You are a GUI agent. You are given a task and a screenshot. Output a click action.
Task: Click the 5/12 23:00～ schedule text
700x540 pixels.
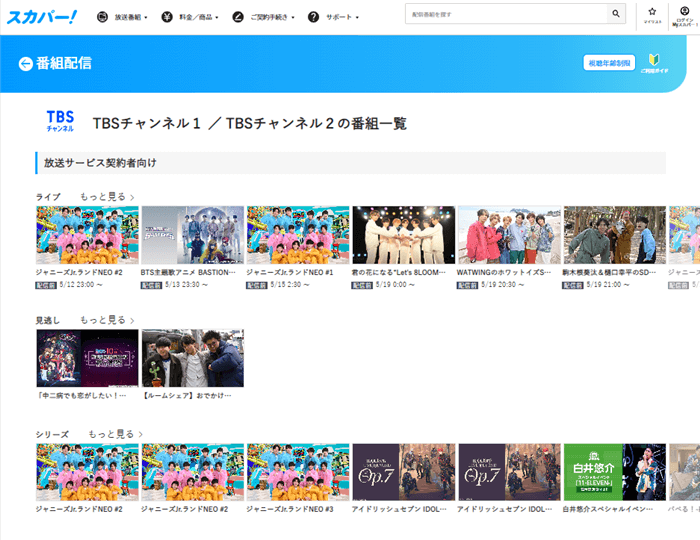81,285
